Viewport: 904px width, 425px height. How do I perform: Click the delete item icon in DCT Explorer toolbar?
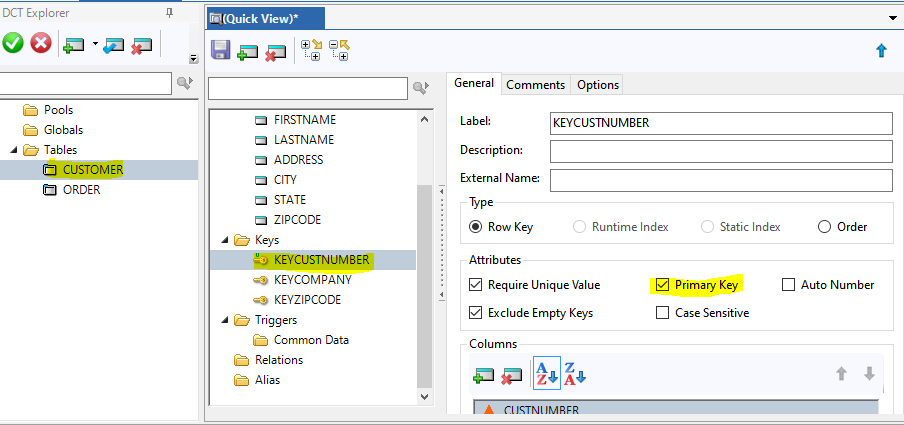click(141, 45)
